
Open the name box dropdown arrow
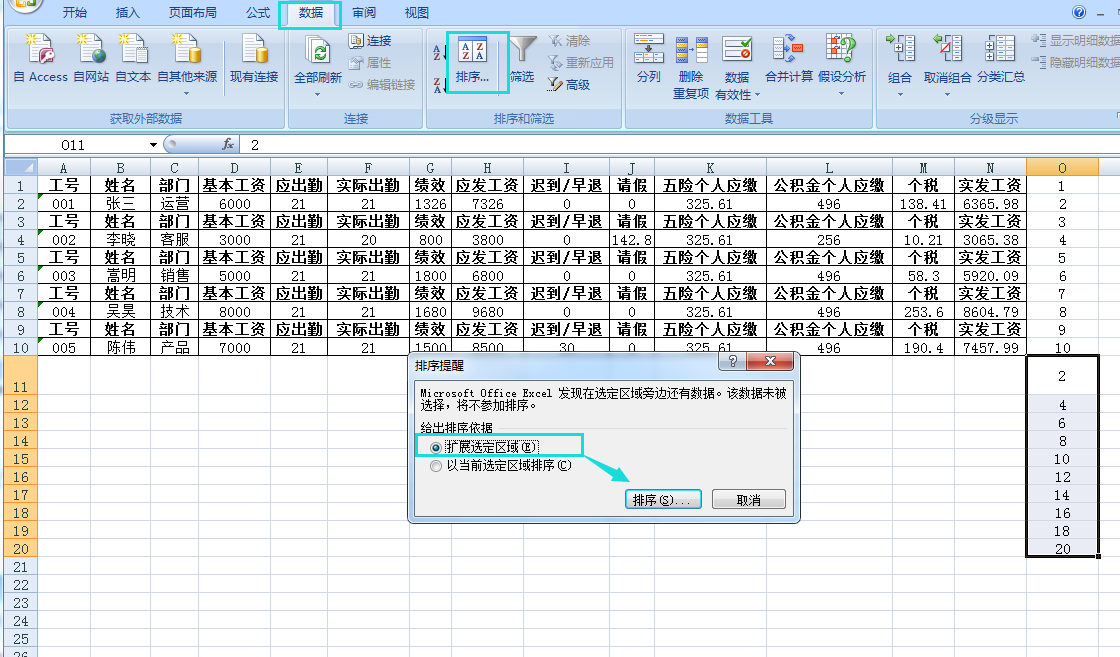(154, 145)
